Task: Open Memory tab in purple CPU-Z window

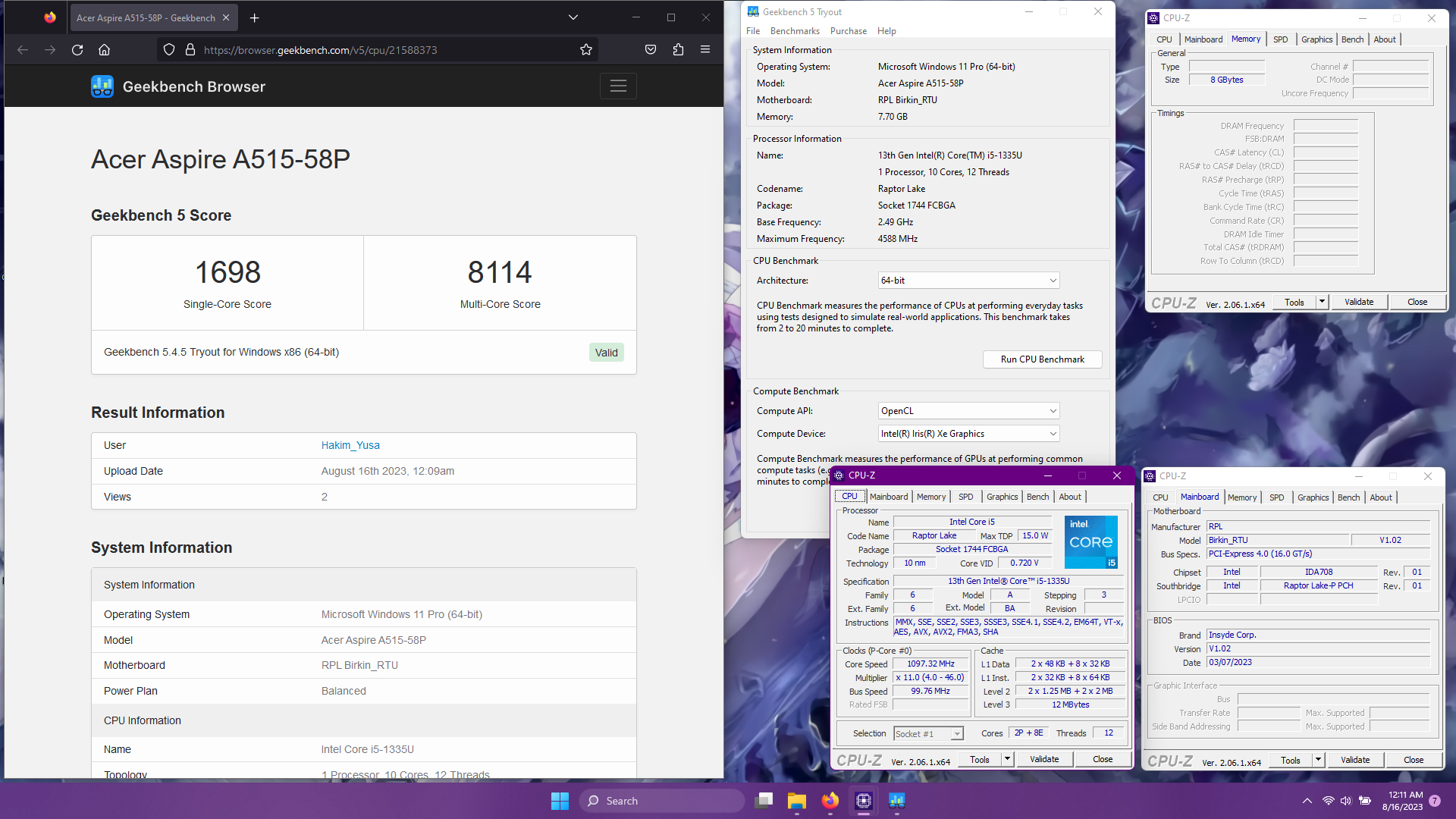Action: click(x=931, y=497)
